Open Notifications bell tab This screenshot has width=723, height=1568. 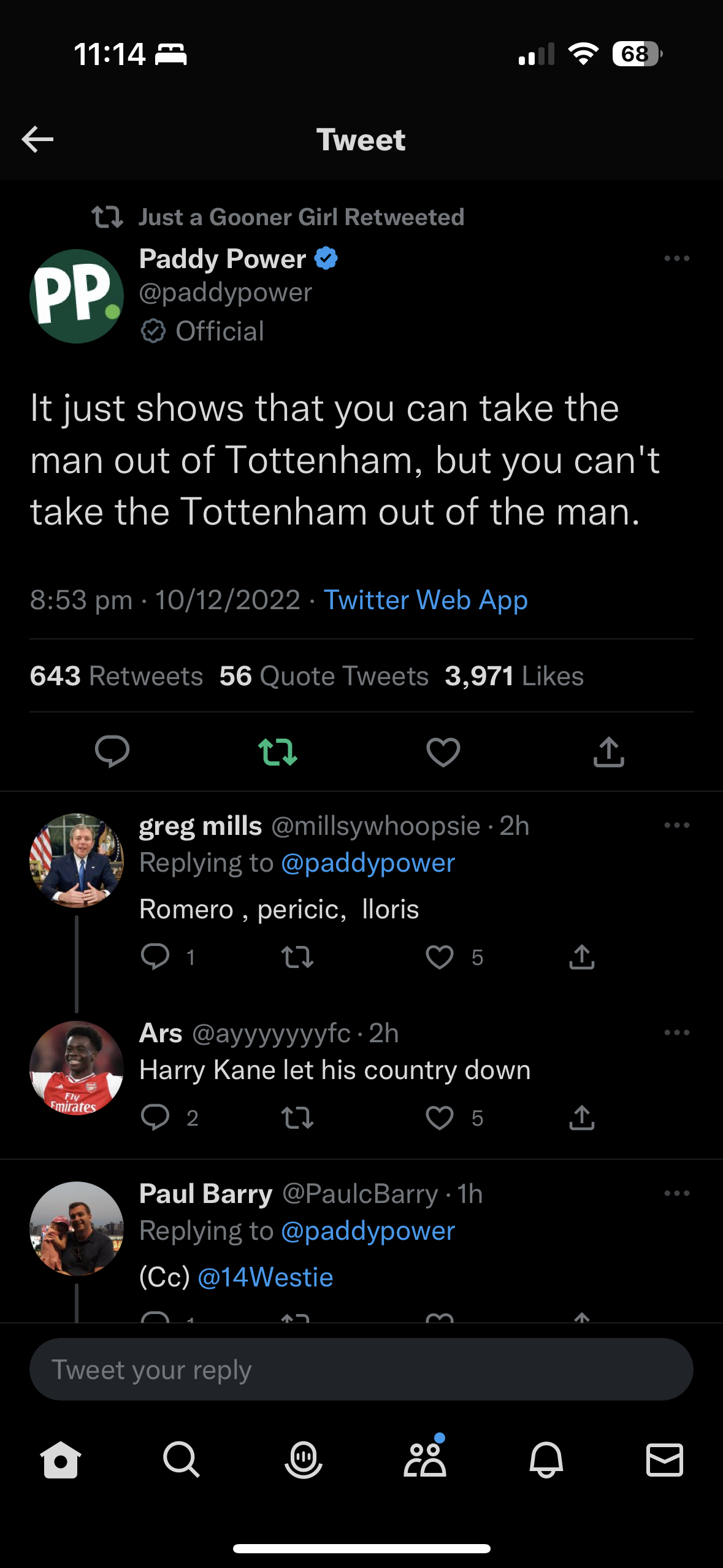(x=546, y=1459)
